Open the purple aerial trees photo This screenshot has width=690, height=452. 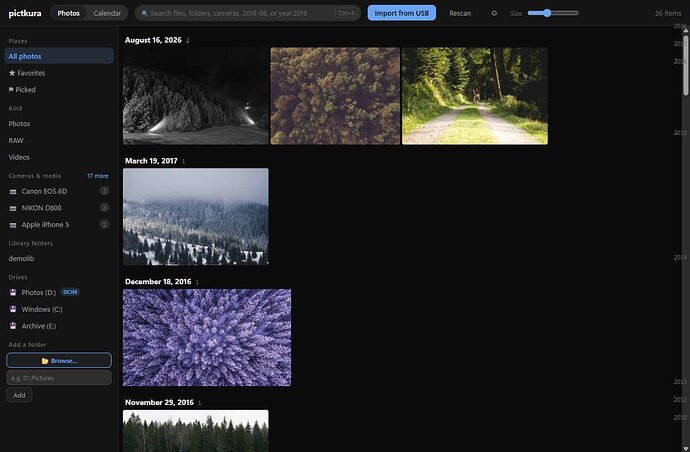(x=207, y=338)
